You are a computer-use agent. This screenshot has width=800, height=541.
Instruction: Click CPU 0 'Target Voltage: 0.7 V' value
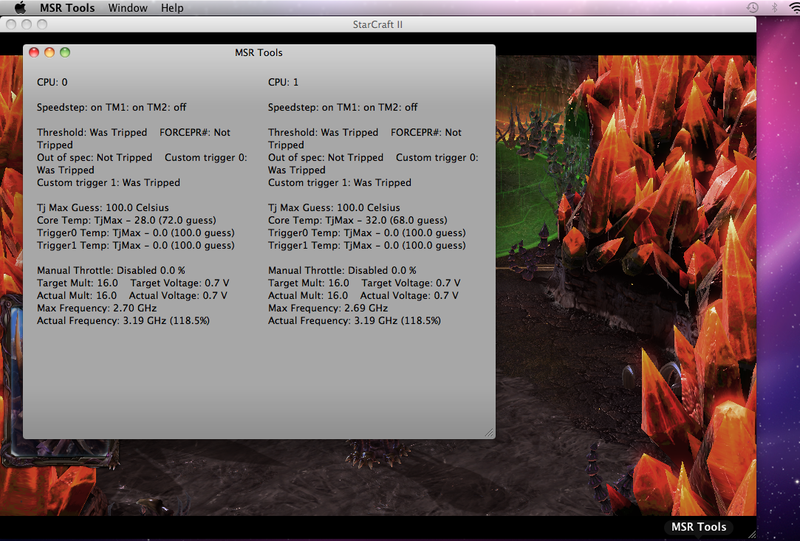coord(180,283)
